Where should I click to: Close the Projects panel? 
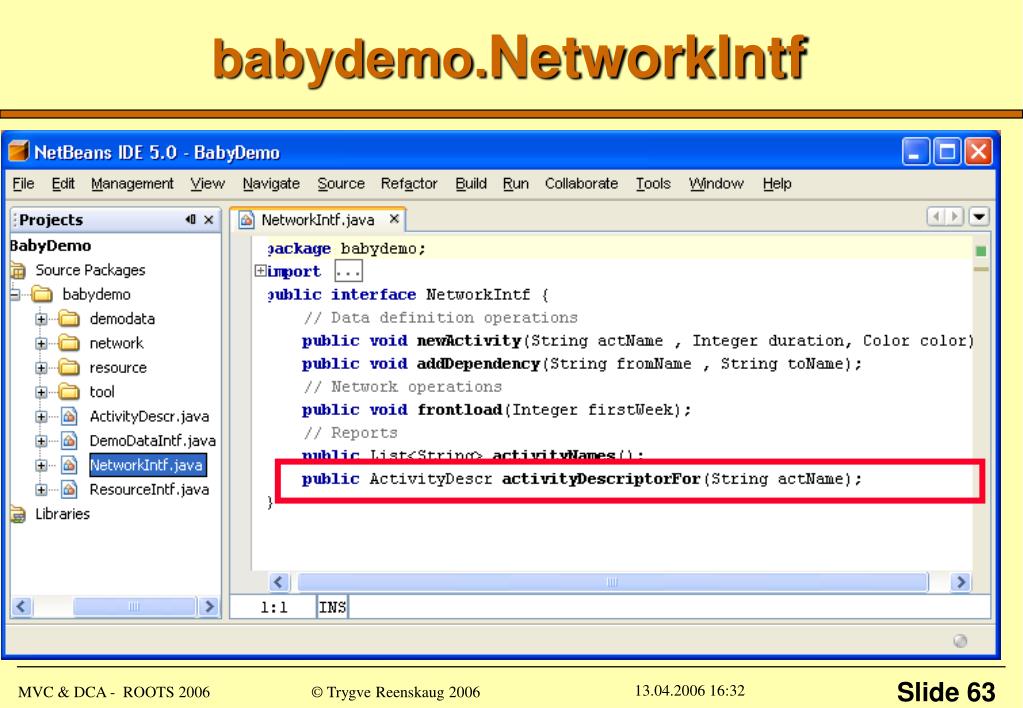(209, 220)
